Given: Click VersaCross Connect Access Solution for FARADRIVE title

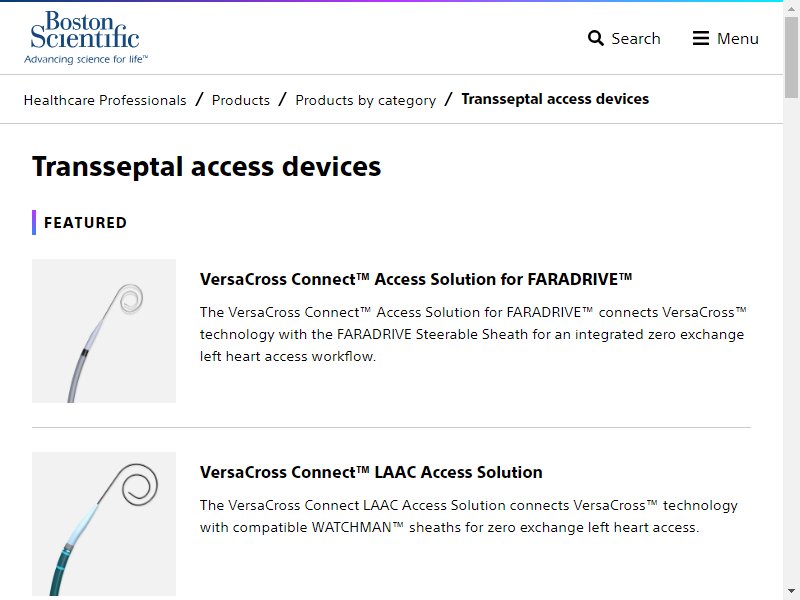Looking at the screenshot, I should 416,279.
